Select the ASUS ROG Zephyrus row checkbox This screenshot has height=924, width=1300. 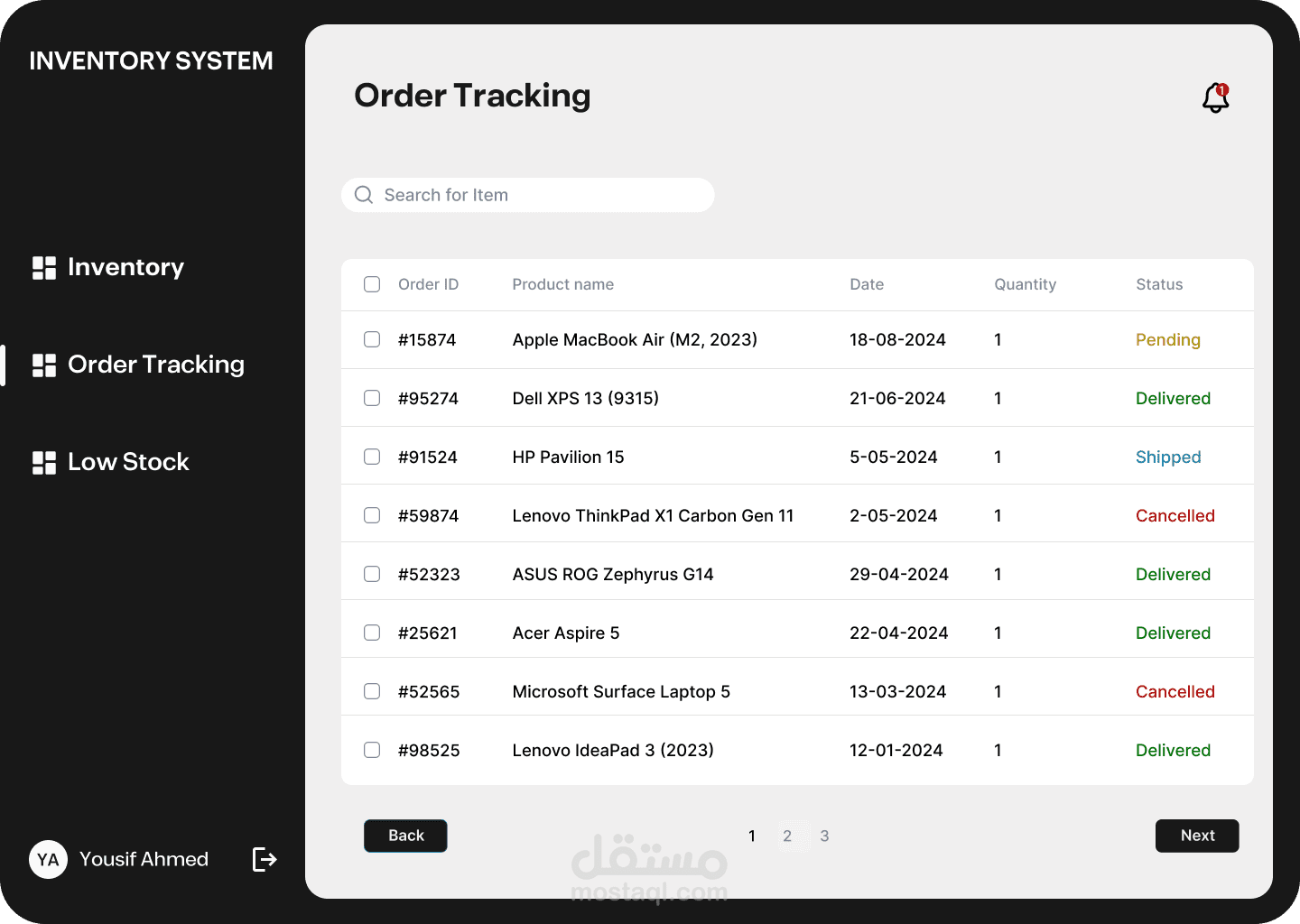tap(372, 574)
